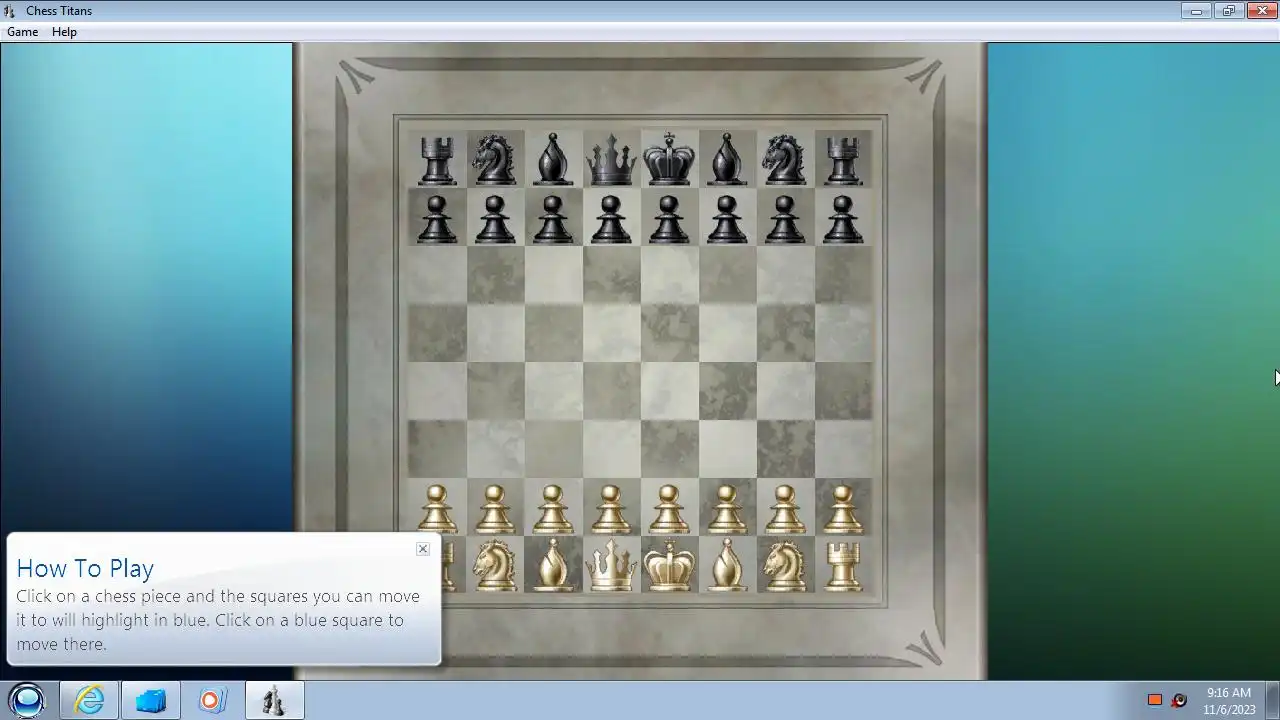The image size is (1280, 720).
Task: Select the black bishop on c8
Action: pos(553,160)
